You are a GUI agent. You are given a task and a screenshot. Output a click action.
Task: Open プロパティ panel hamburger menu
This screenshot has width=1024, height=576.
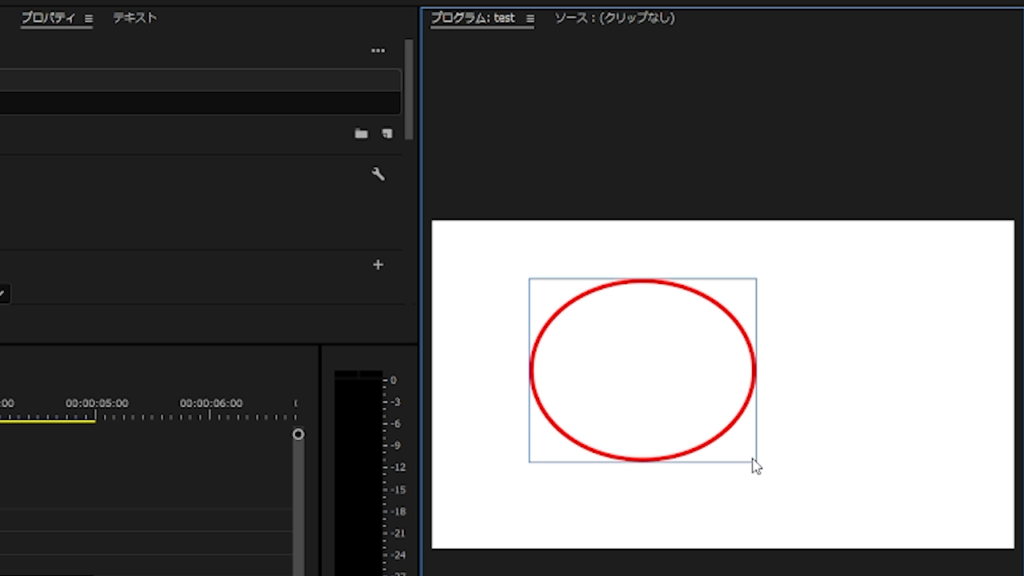click(88, 19)
